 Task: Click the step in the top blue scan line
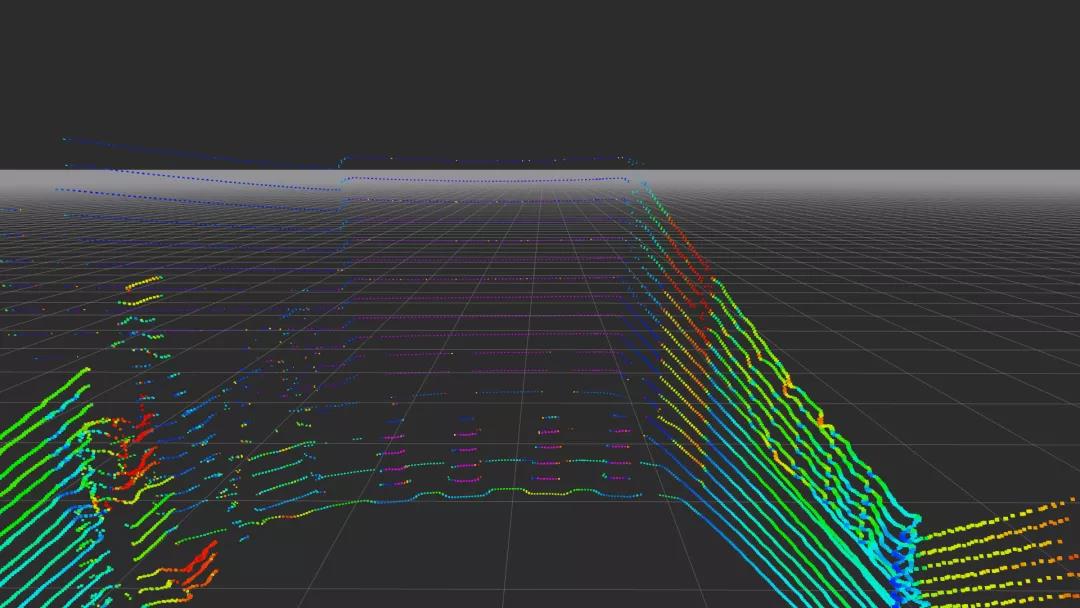340,160
